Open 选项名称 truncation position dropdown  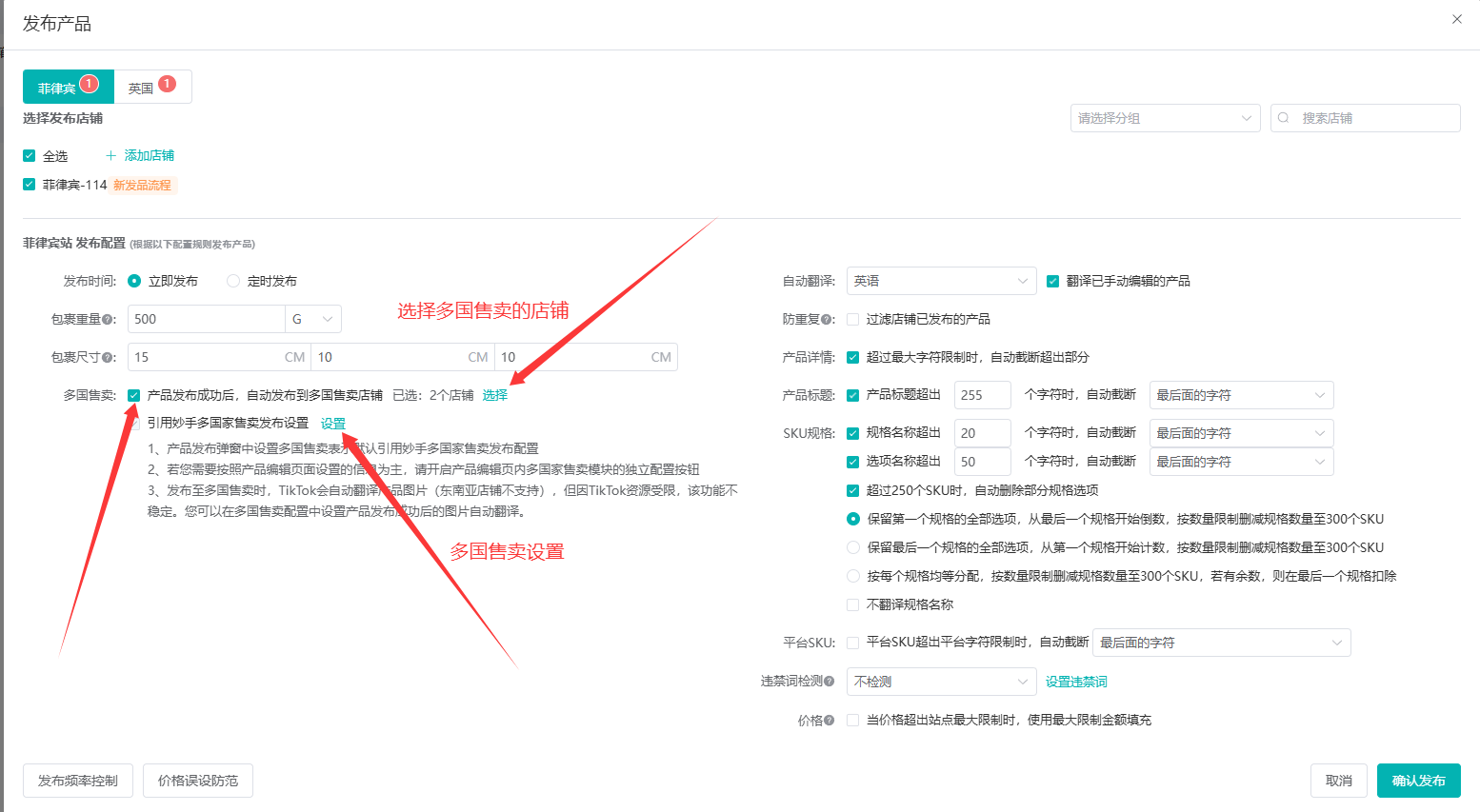tap(1241, 462)
